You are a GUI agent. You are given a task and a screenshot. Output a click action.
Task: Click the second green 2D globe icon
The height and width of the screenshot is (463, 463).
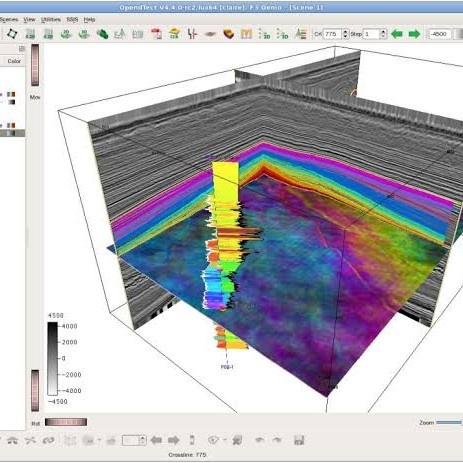click(84, 34)
